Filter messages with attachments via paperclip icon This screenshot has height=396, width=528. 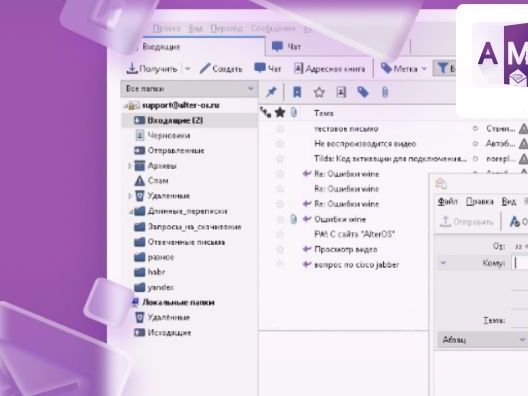coord(385,92)
